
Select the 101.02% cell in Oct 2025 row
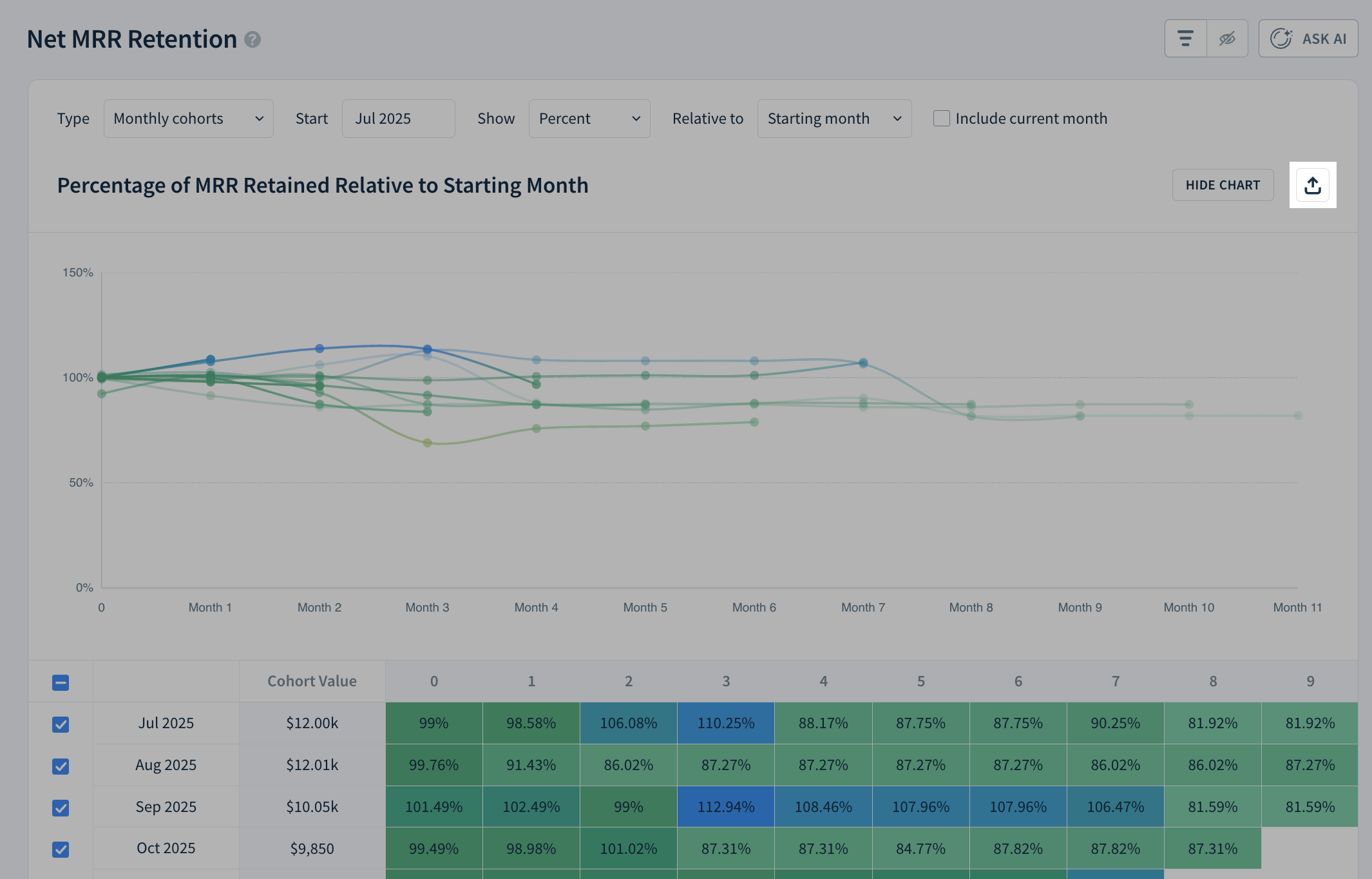[x=629, y=848]
